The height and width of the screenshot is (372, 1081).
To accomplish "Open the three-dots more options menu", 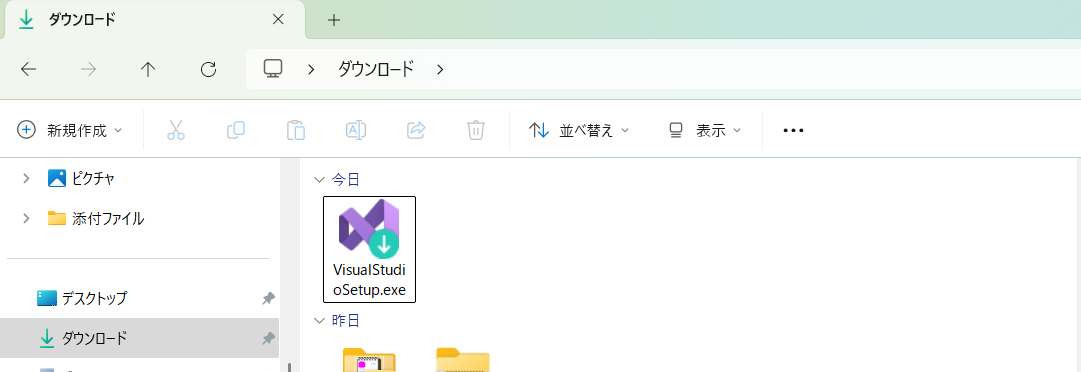I will (794, 130).
